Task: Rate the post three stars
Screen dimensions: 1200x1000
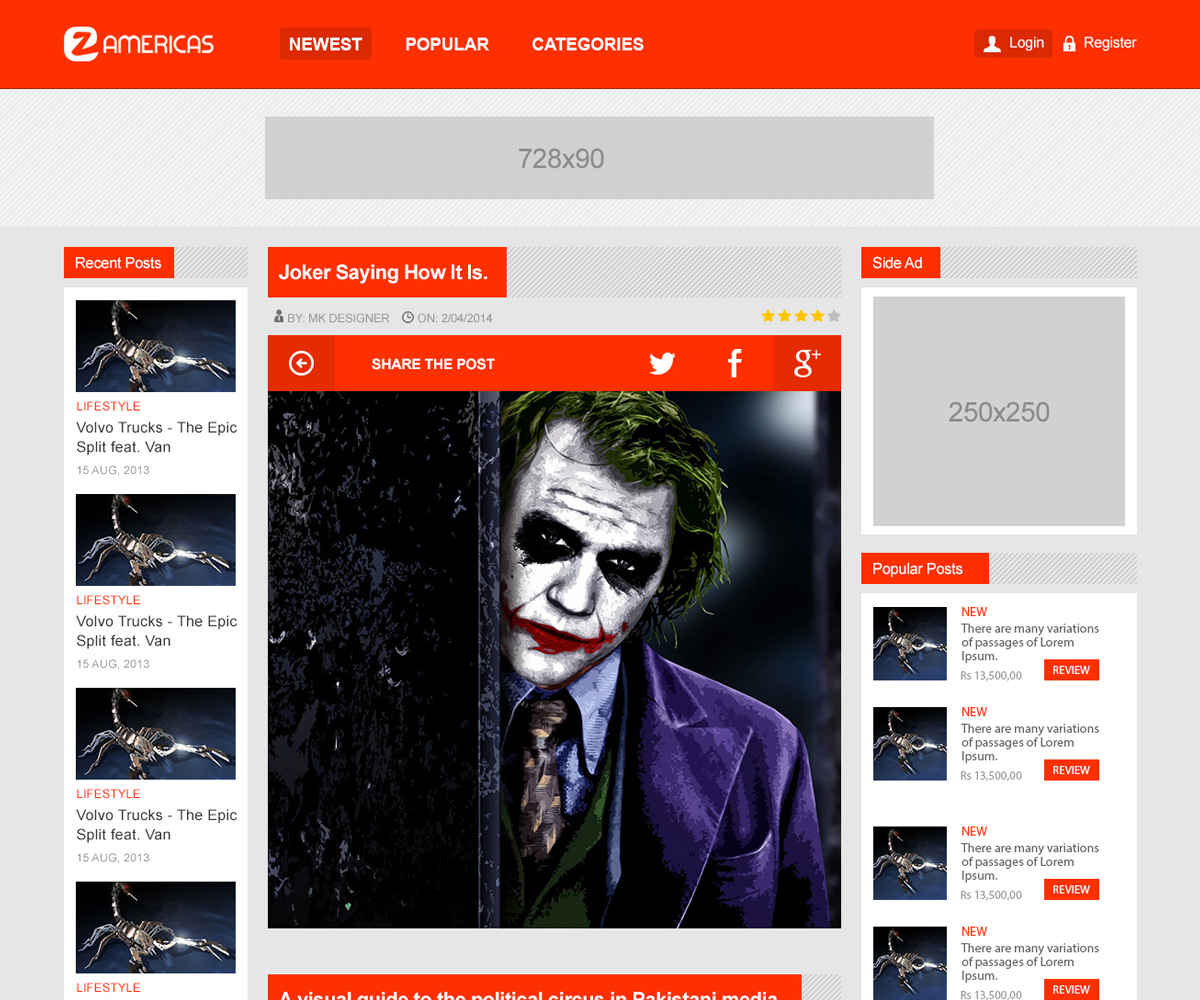Action: (x=801, y=316)
